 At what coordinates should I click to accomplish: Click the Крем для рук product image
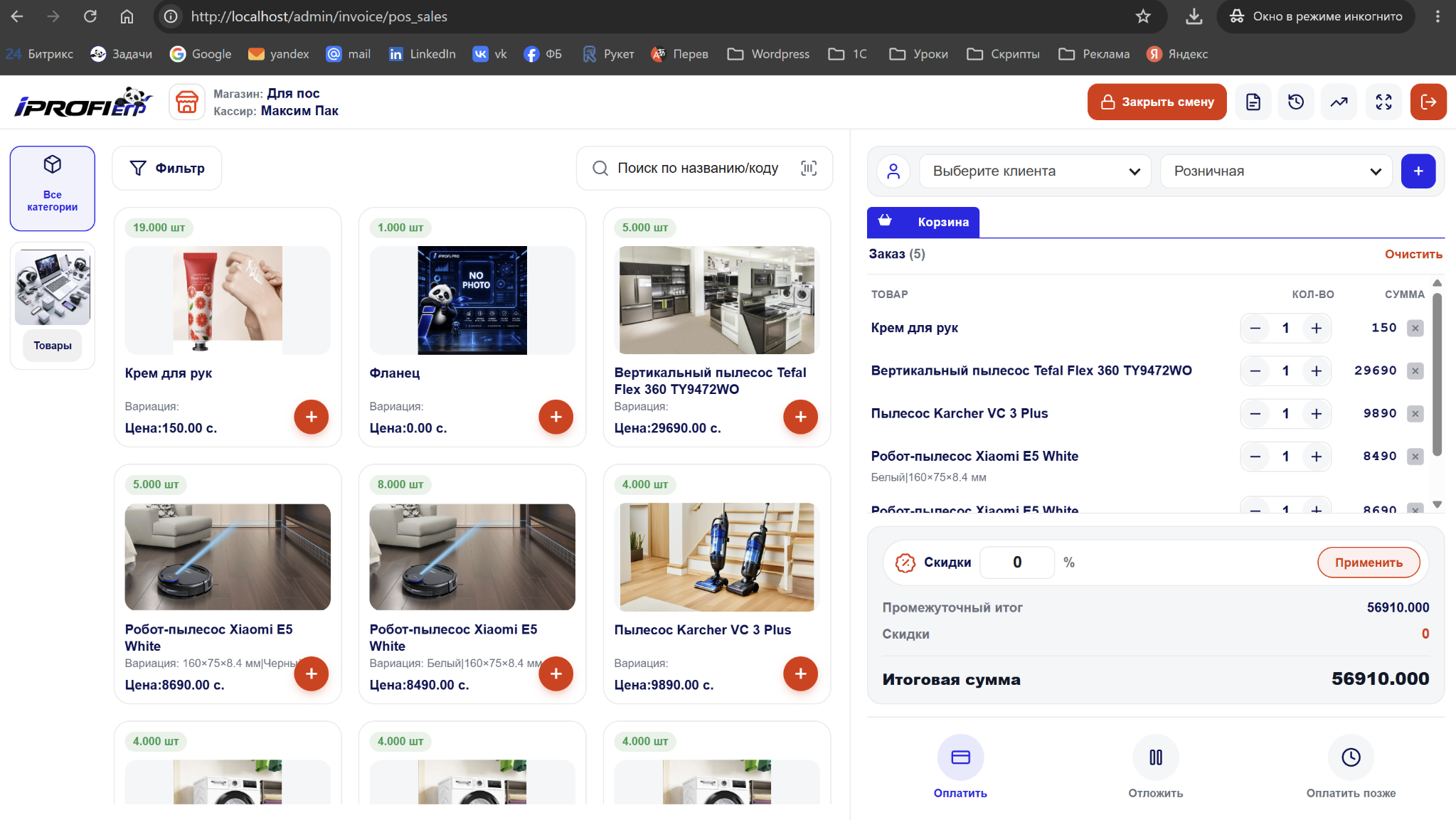pos(228,300)
